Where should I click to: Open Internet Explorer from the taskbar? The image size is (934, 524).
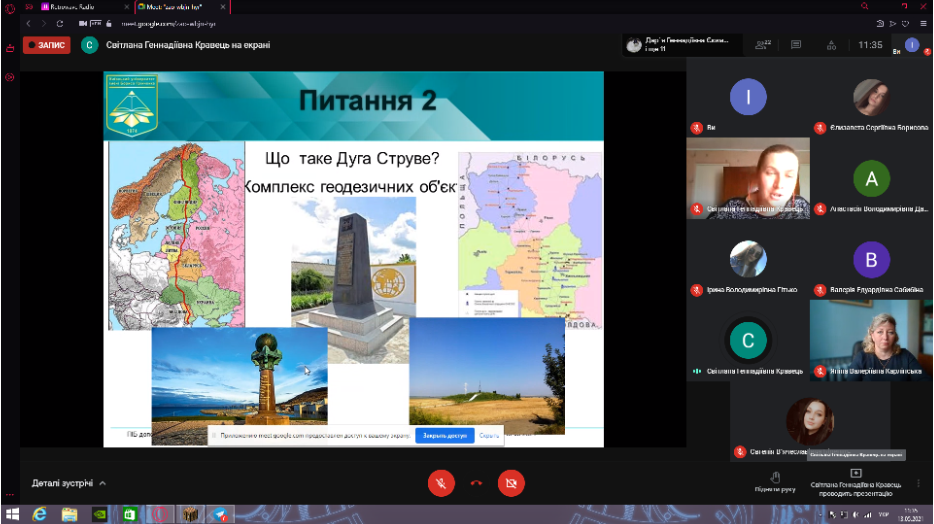pos(40,514)
